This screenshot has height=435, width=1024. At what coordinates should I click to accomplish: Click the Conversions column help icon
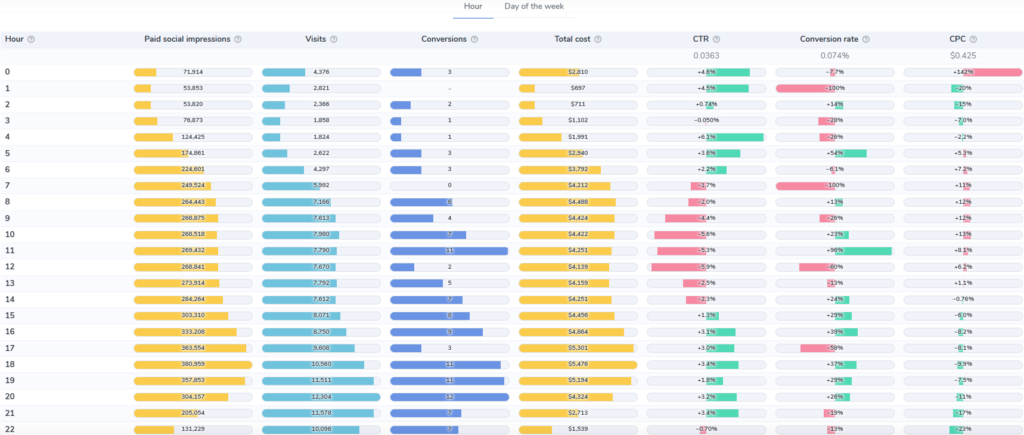click(475, 40)
